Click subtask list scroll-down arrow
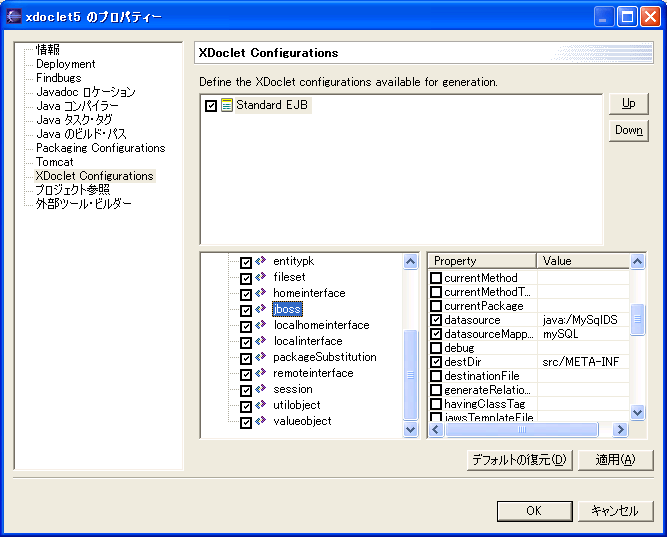667x537 pixels. click(x=410, y=429)
